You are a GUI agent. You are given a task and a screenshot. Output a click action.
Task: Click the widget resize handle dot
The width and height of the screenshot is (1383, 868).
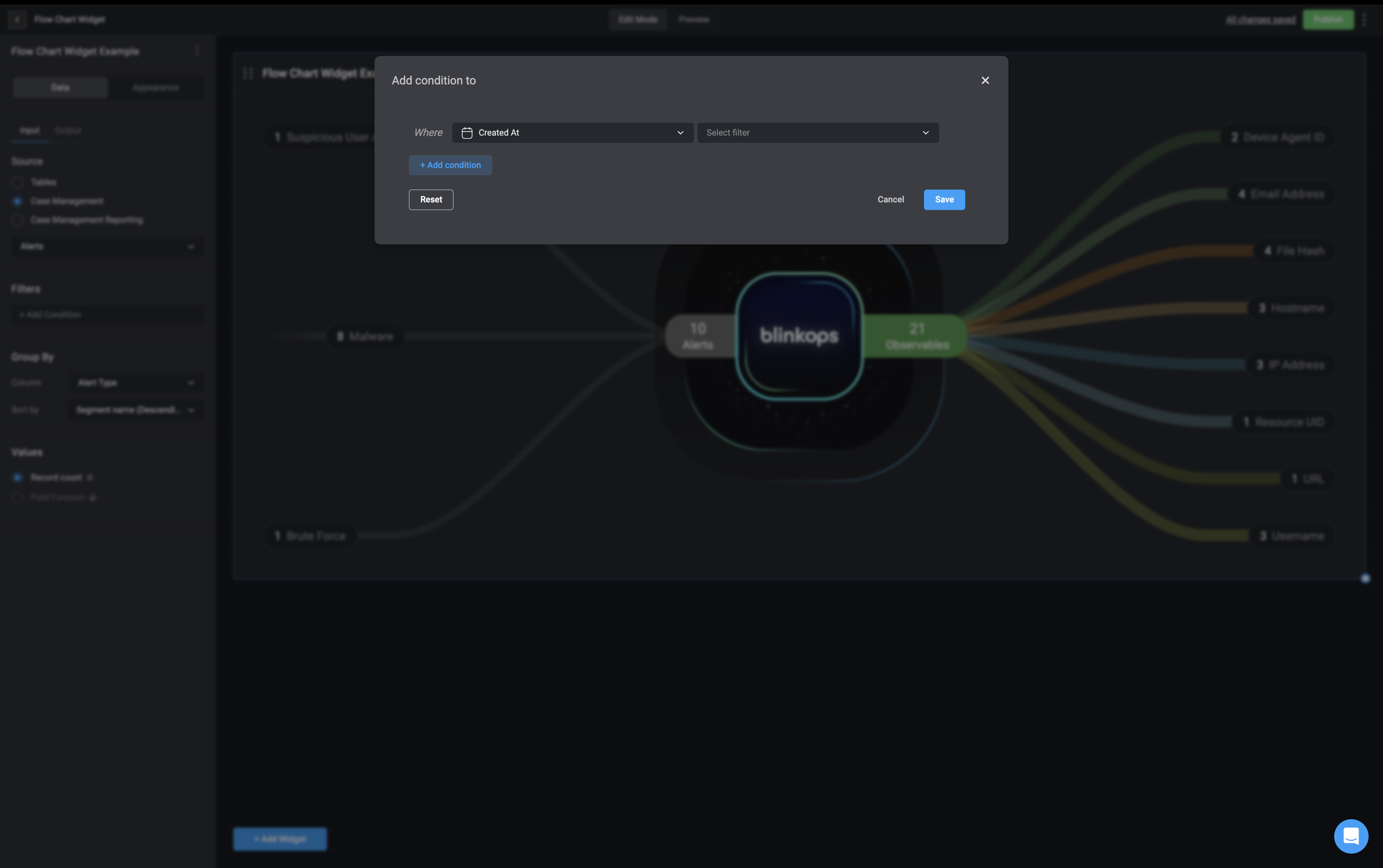(1365, 579)
